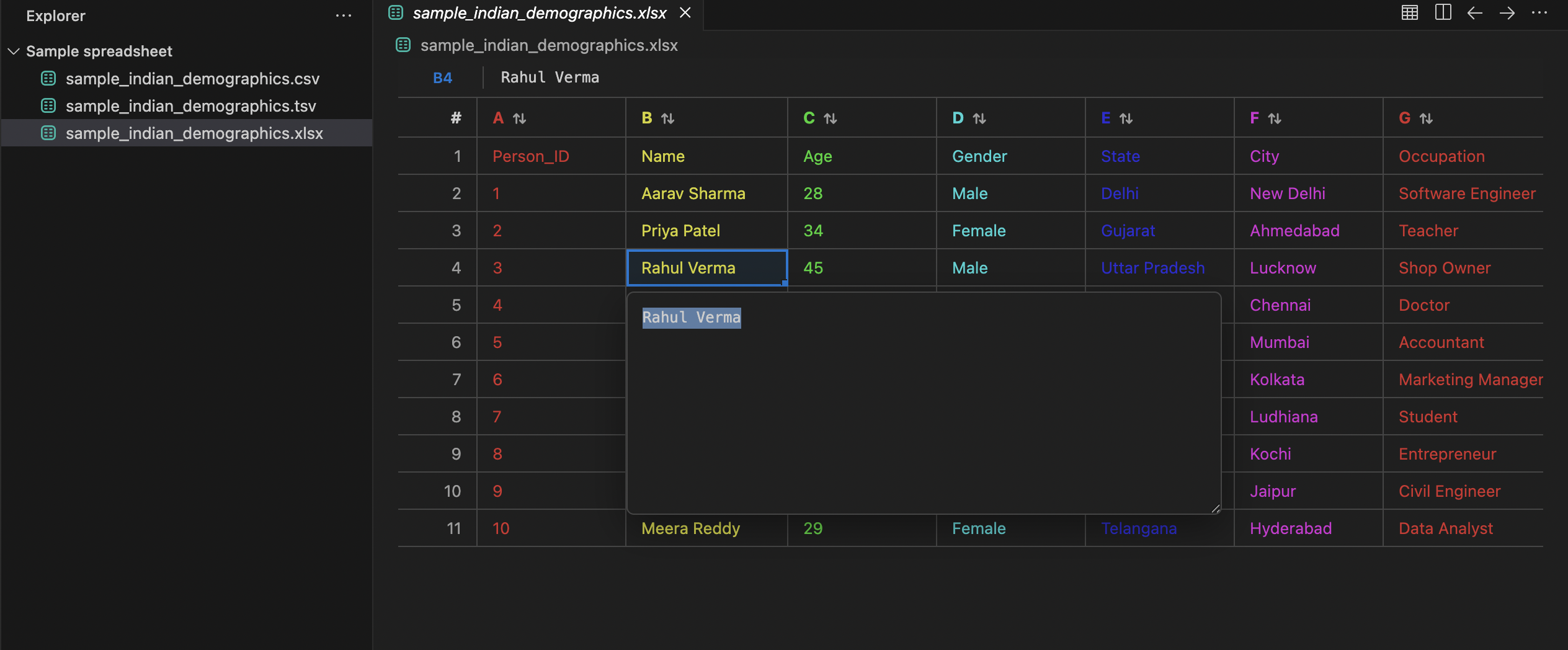The height and width of the screenshot is (650, 1568).
Task: Select the Data Analyst cell
Action: pos(1463,528)
